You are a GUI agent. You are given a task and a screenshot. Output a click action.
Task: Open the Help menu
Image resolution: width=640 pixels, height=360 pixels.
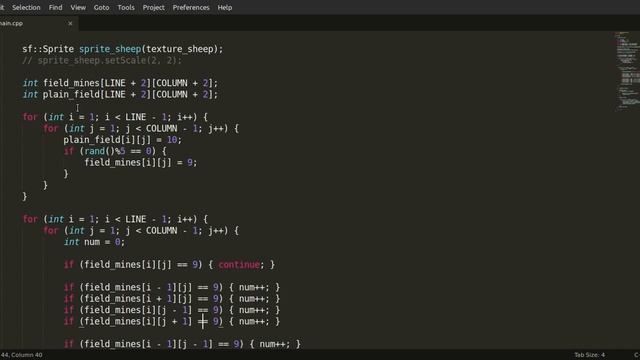coord(224,7)
